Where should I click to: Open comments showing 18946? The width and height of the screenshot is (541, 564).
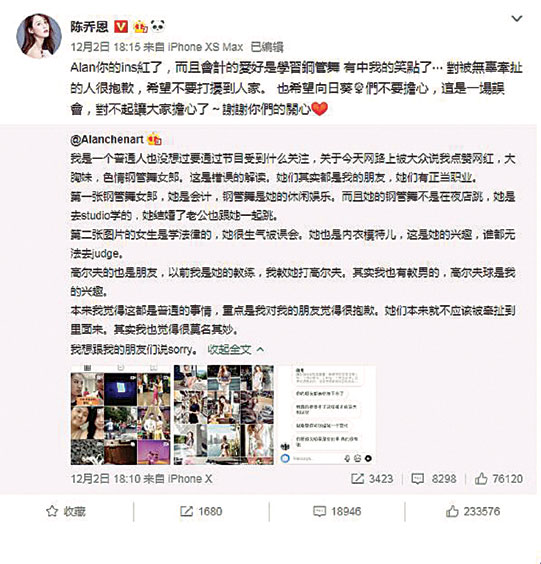coord(337,511)
